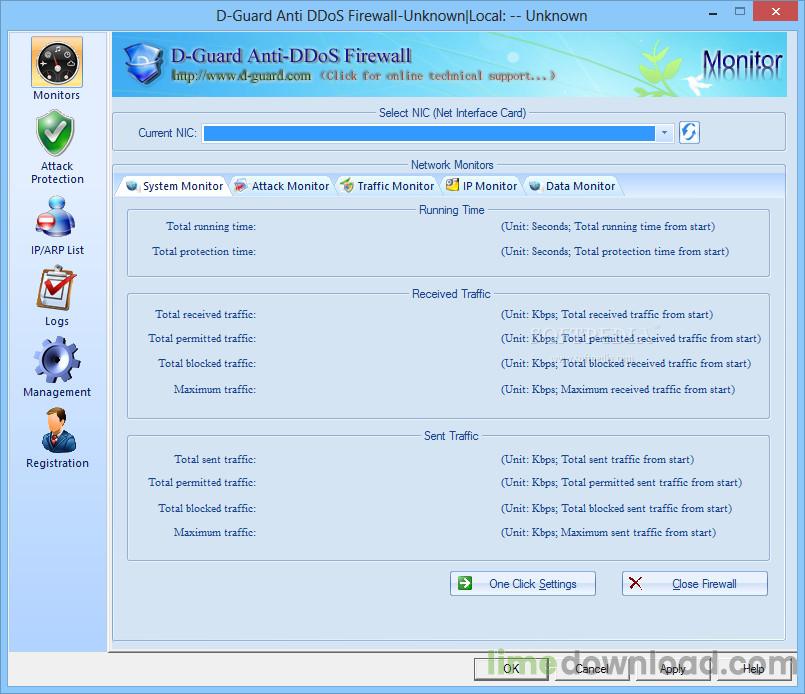Click the red X icon on Close Firewall
The height and width of the screenshot is (694, 805).
pos(635,583)
